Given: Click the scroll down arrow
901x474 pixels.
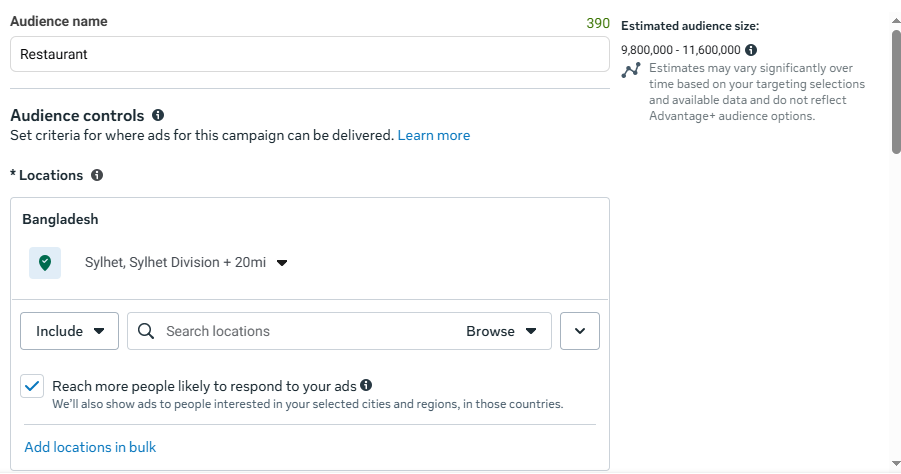Looking at the screenshot, I should coord(896,464).
